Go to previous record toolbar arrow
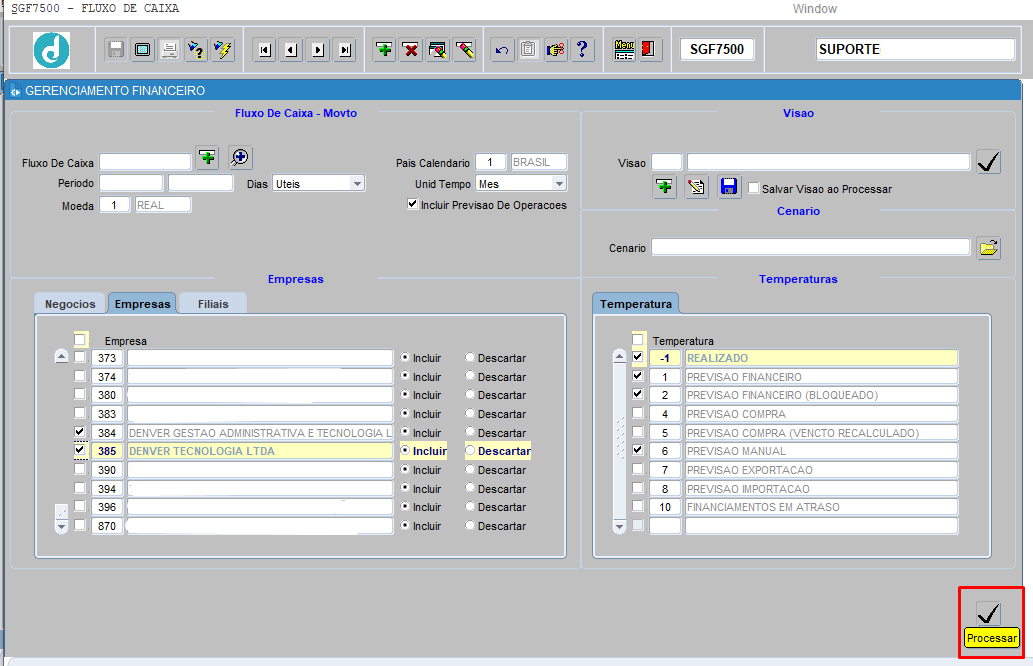The width and height of the screenshot is (1033, 666). (291, 49)
